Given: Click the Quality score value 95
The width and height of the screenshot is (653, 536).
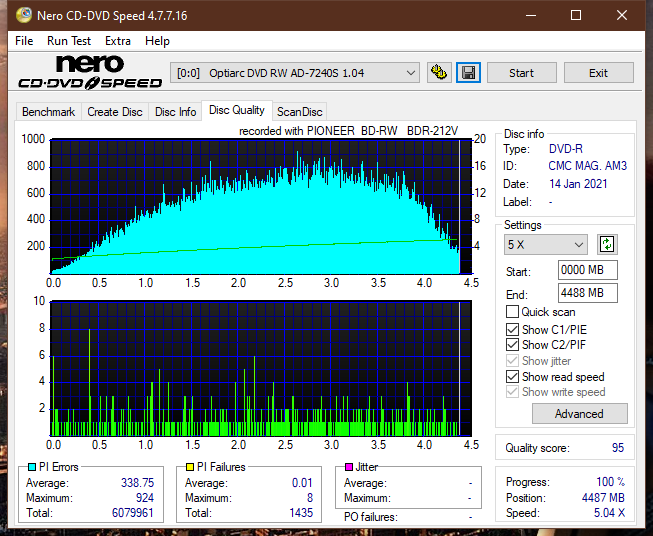Looking at the screenshot, I should point(618,448).
